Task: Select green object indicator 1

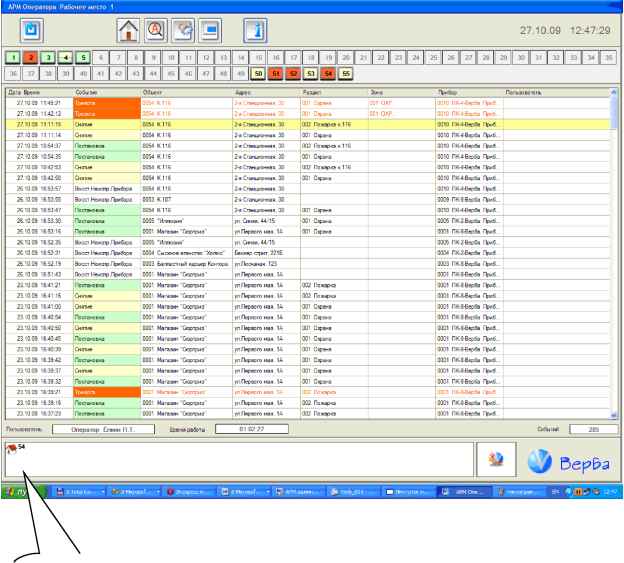Action: pos(13,58)
